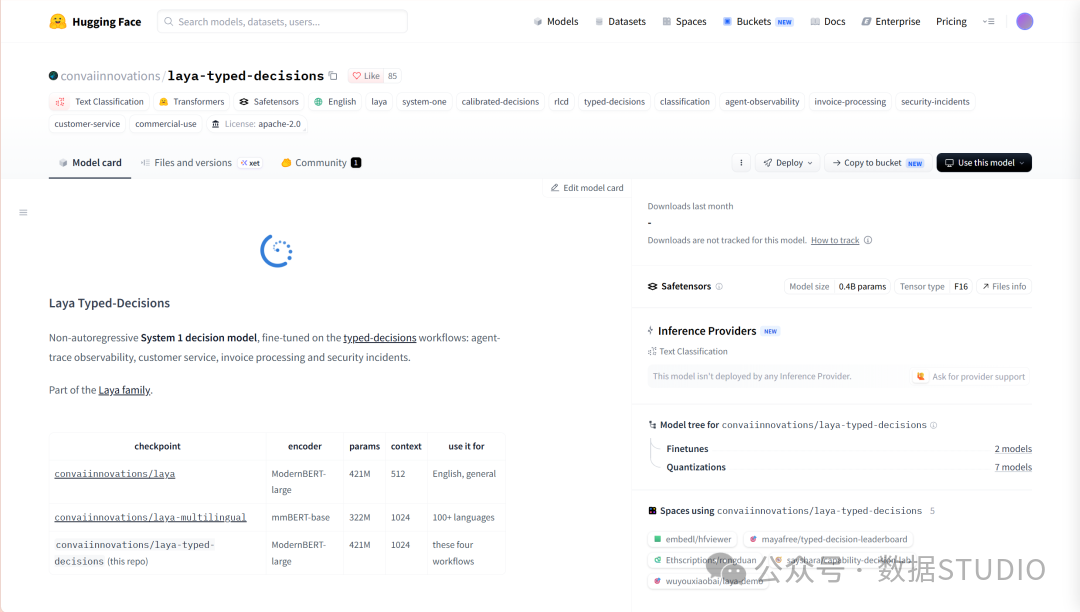Click Edit model card button
This screenshot has height=612, width=1080.
pos(587,188)
